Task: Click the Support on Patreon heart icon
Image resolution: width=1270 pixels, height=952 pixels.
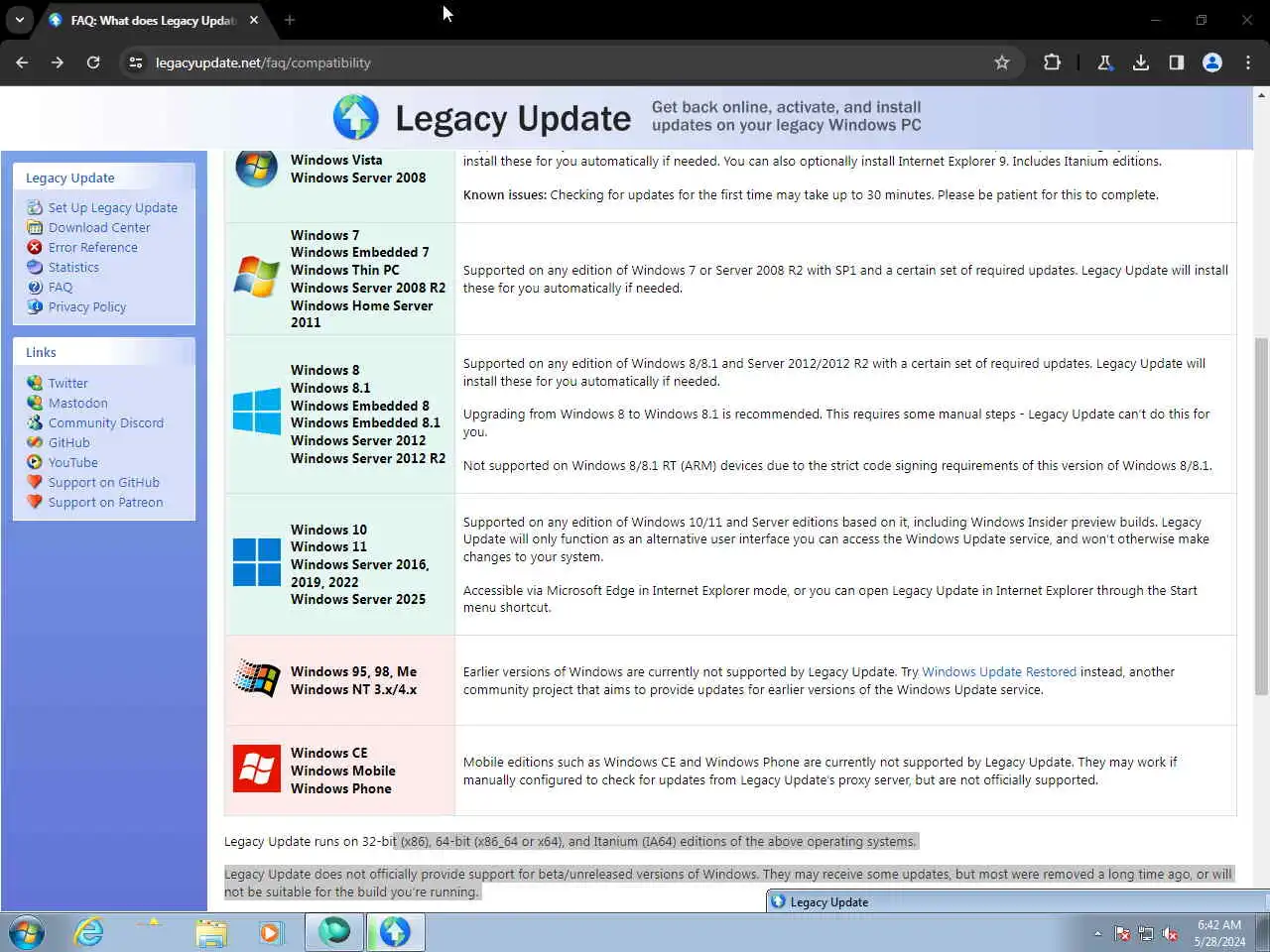Action: pyautogui.click(x=35, y=502)
